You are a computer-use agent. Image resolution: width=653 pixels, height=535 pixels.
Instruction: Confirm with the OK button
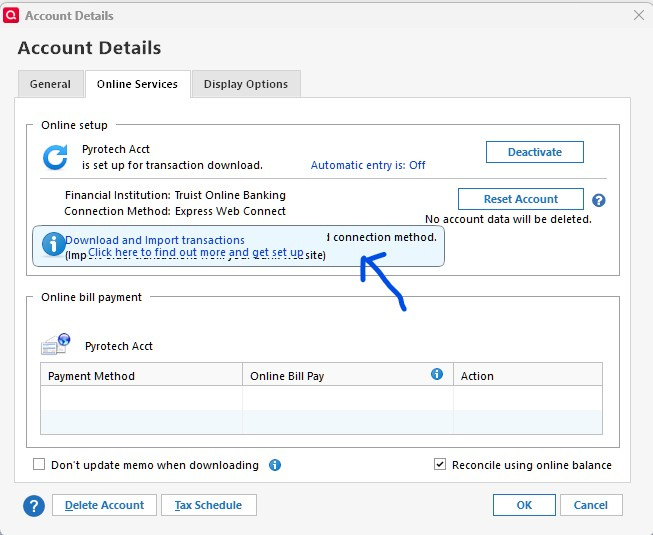click(x=524, y=505)
